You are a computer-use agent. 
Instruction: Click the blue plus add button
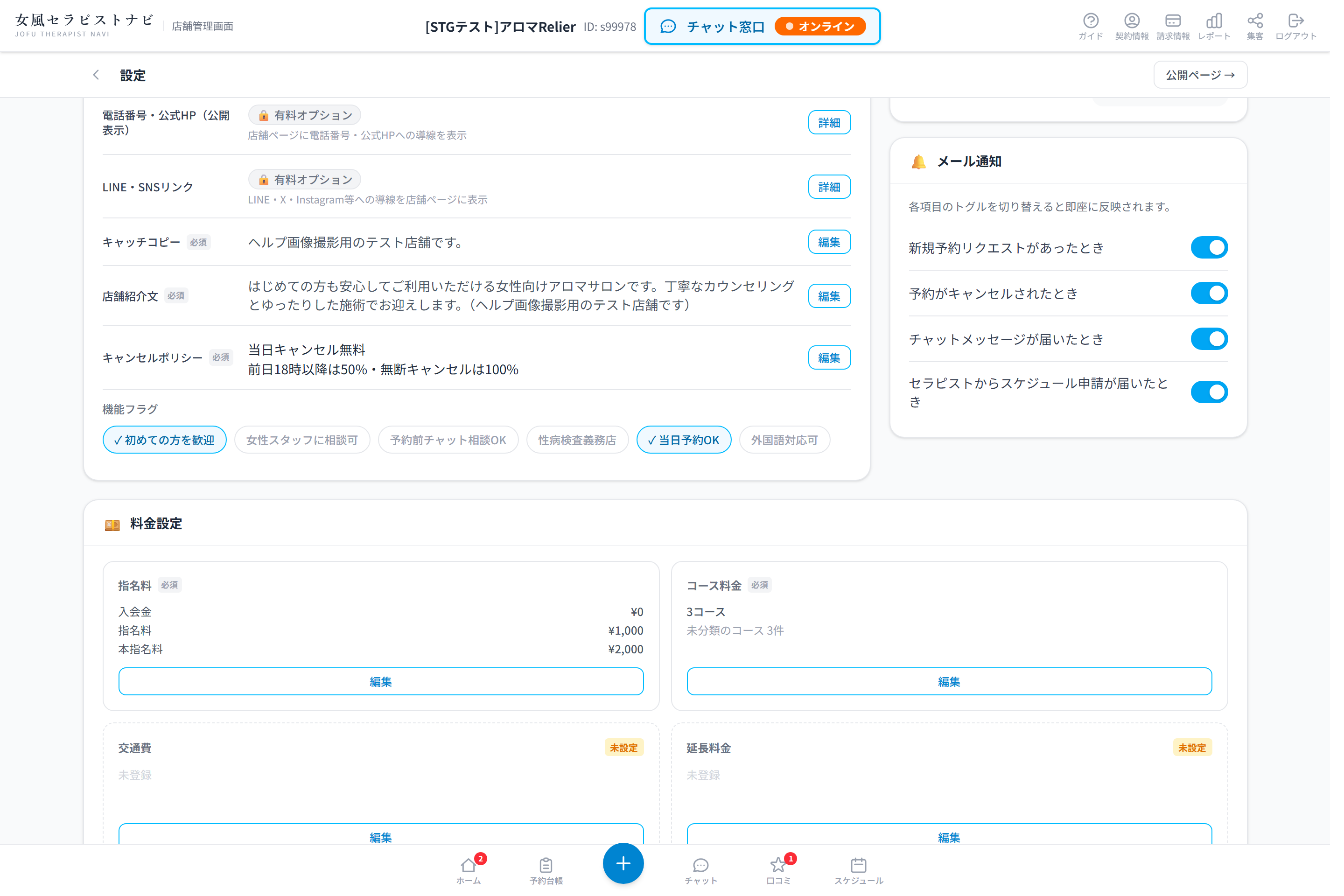tap(629, 872)
